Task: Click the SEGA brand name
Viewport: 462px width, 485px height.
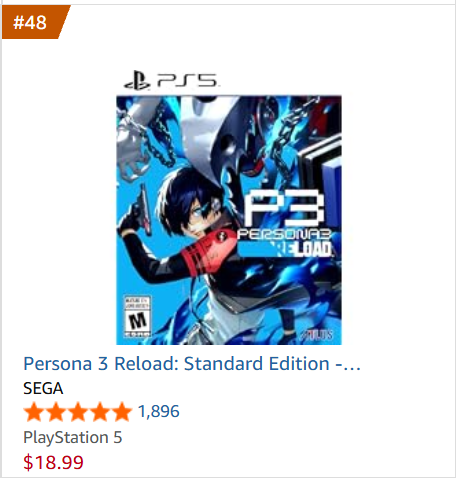Action: click(x=43, y=389)
